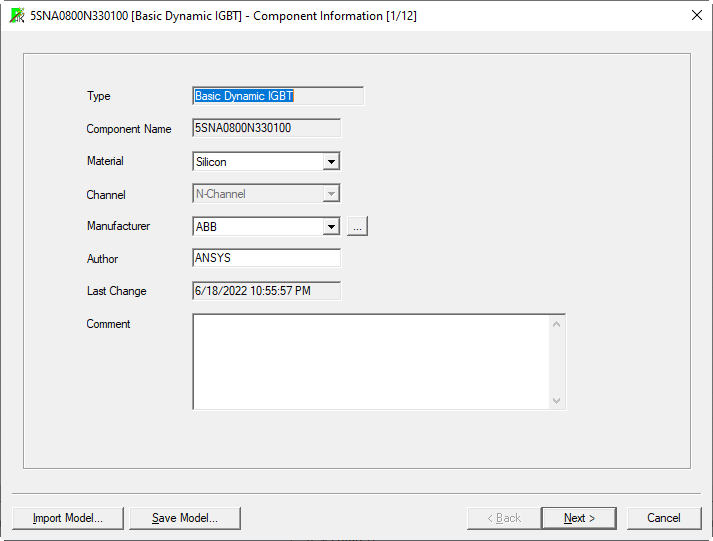Screen dimensions: 713x541
Task: Click the Last Change date field
Action: pyautogui.click(x=266, y=291)
